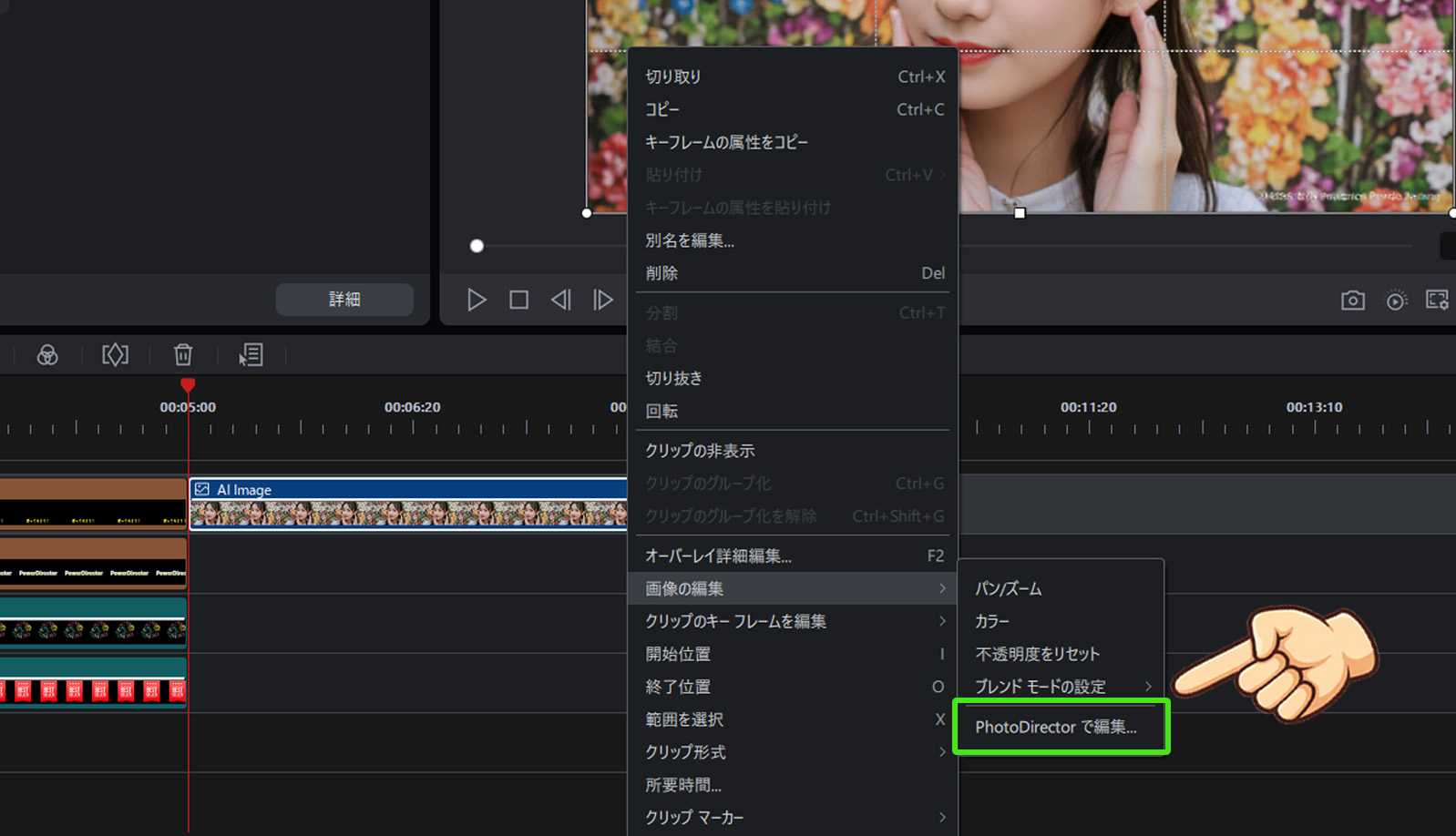Choose クリップの非表示
The height and width of the screenshot is (836, 1456).
click(793, 451)
